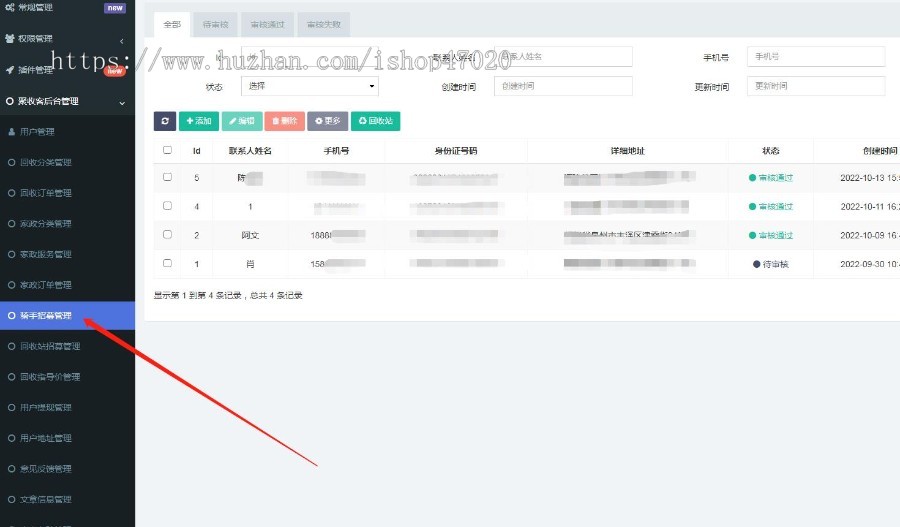Click 审核通过 status in row Id 2
Screen dimensions: 900x527
771,235
